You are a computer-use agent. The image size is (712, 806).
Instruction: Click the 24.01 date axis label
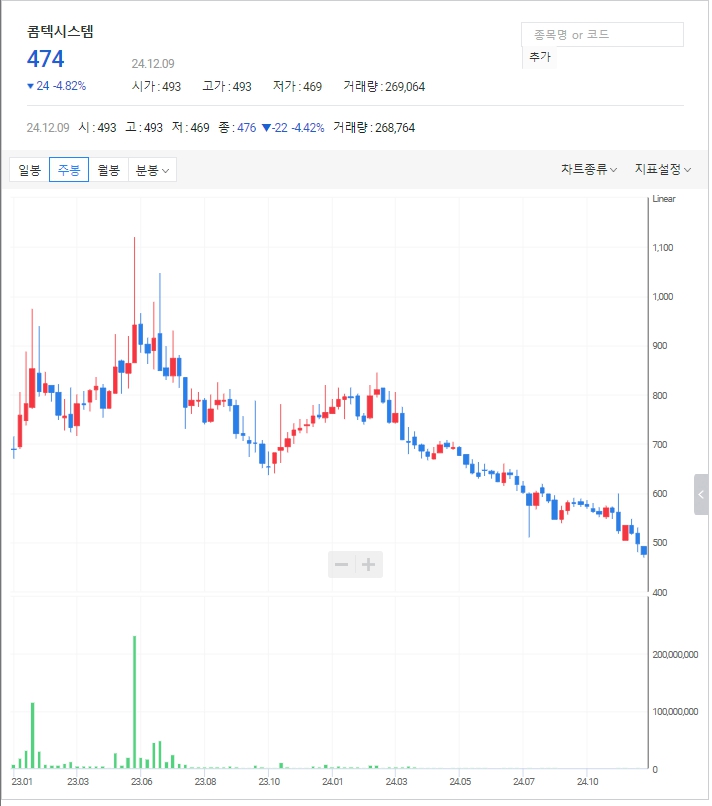[332, 782]
